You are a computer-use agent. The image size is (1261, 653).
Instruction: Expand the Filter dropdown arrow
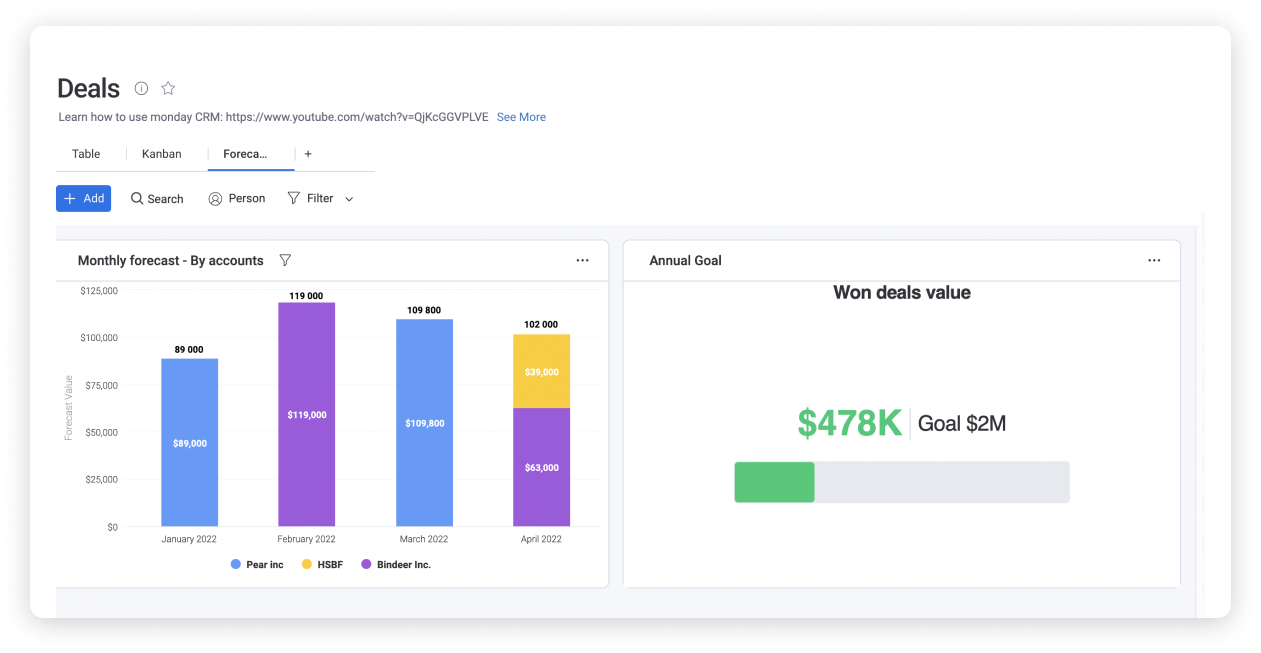[x=349, y=199]
